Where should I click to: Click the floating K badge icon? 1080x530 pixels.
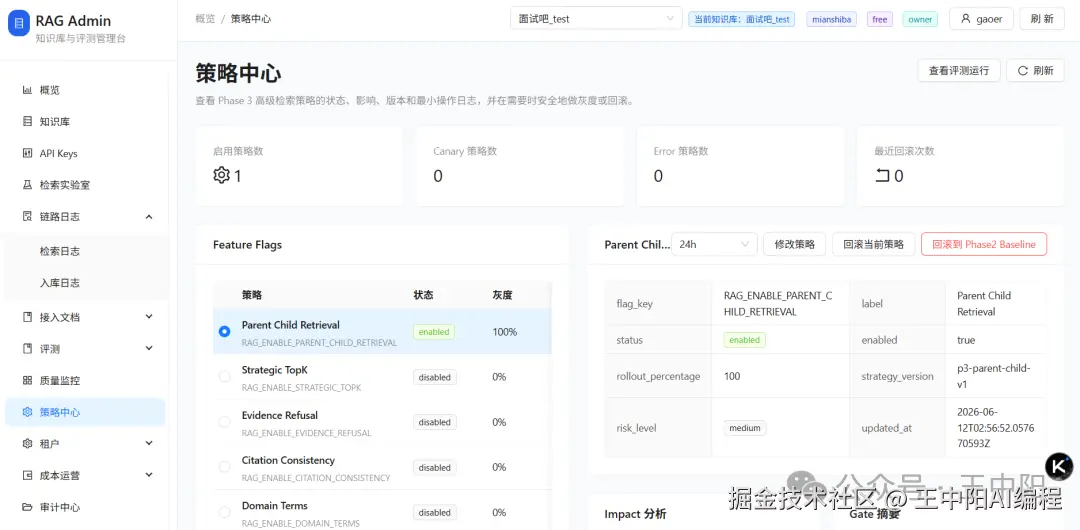tap(1059, 466)
